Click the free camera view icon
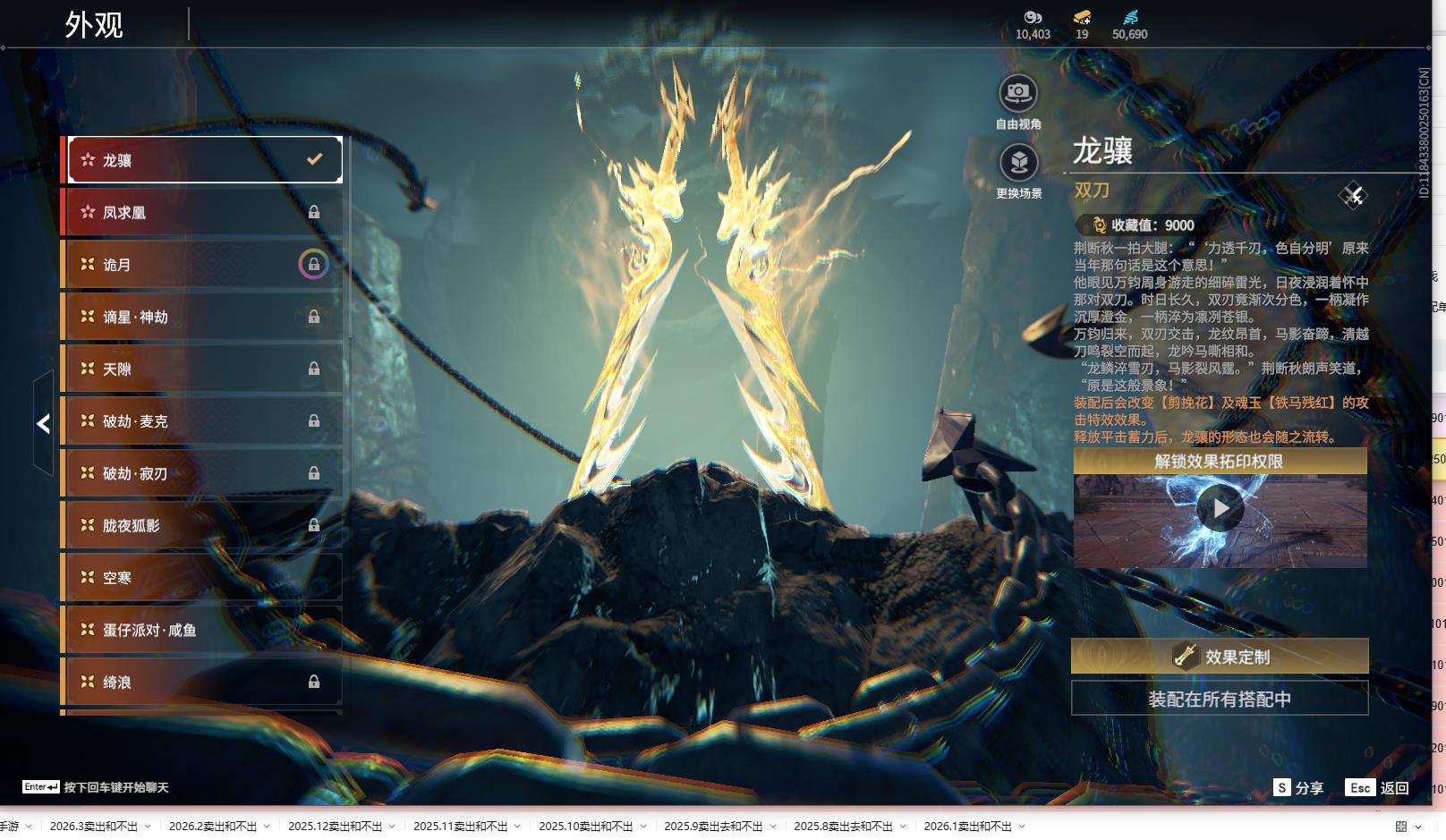 (x=1017, y=93)
